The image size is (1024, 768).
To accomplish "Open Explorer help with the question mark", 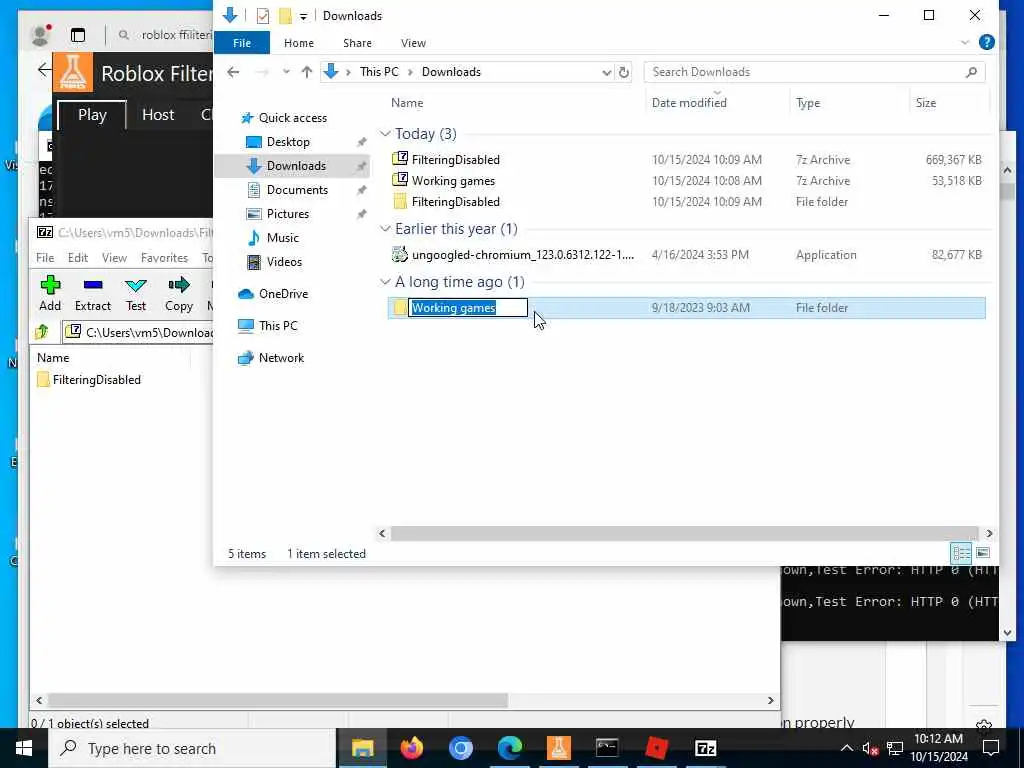I will pos(987,42).
